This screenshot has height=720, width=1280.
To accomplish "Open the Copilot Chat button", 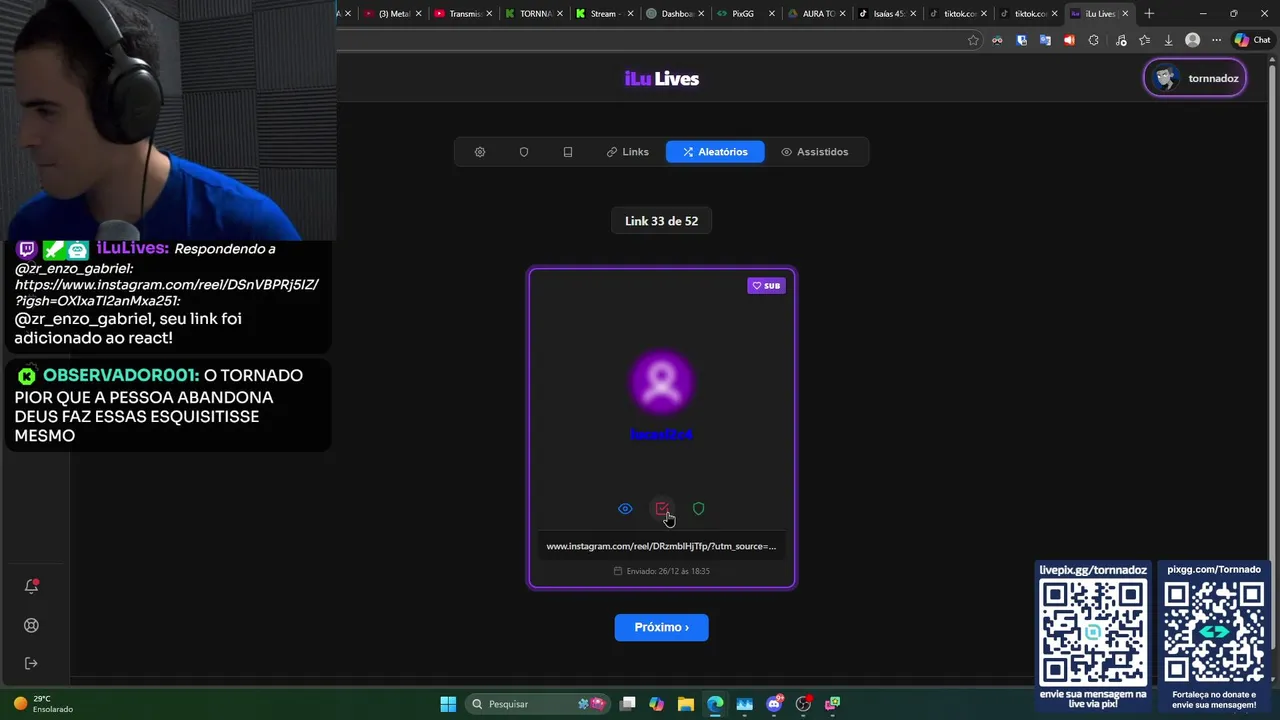I will (x=1252, y=40).
